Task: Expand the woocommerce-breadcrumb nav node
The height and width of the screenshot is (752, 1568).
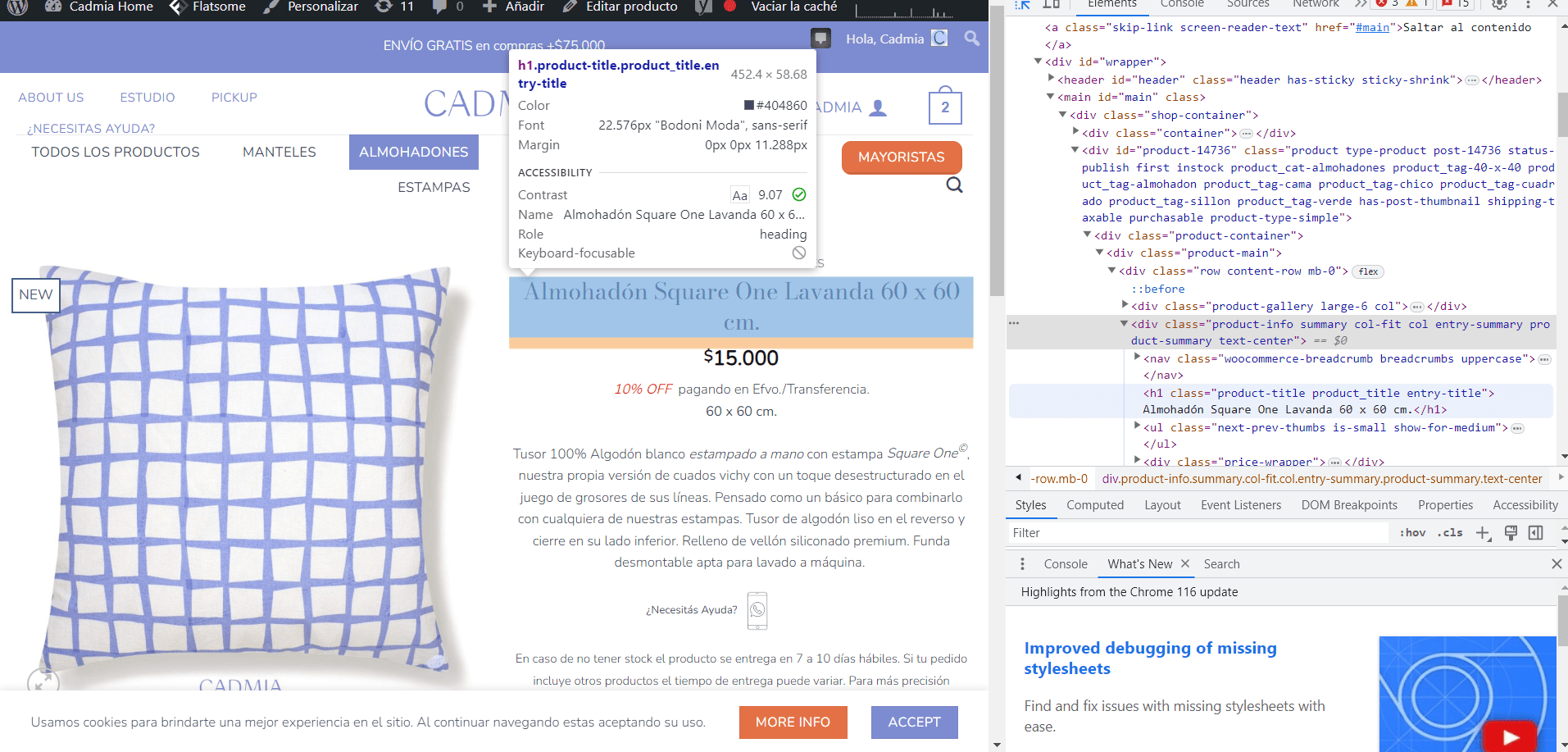Action: point(1137,358)
